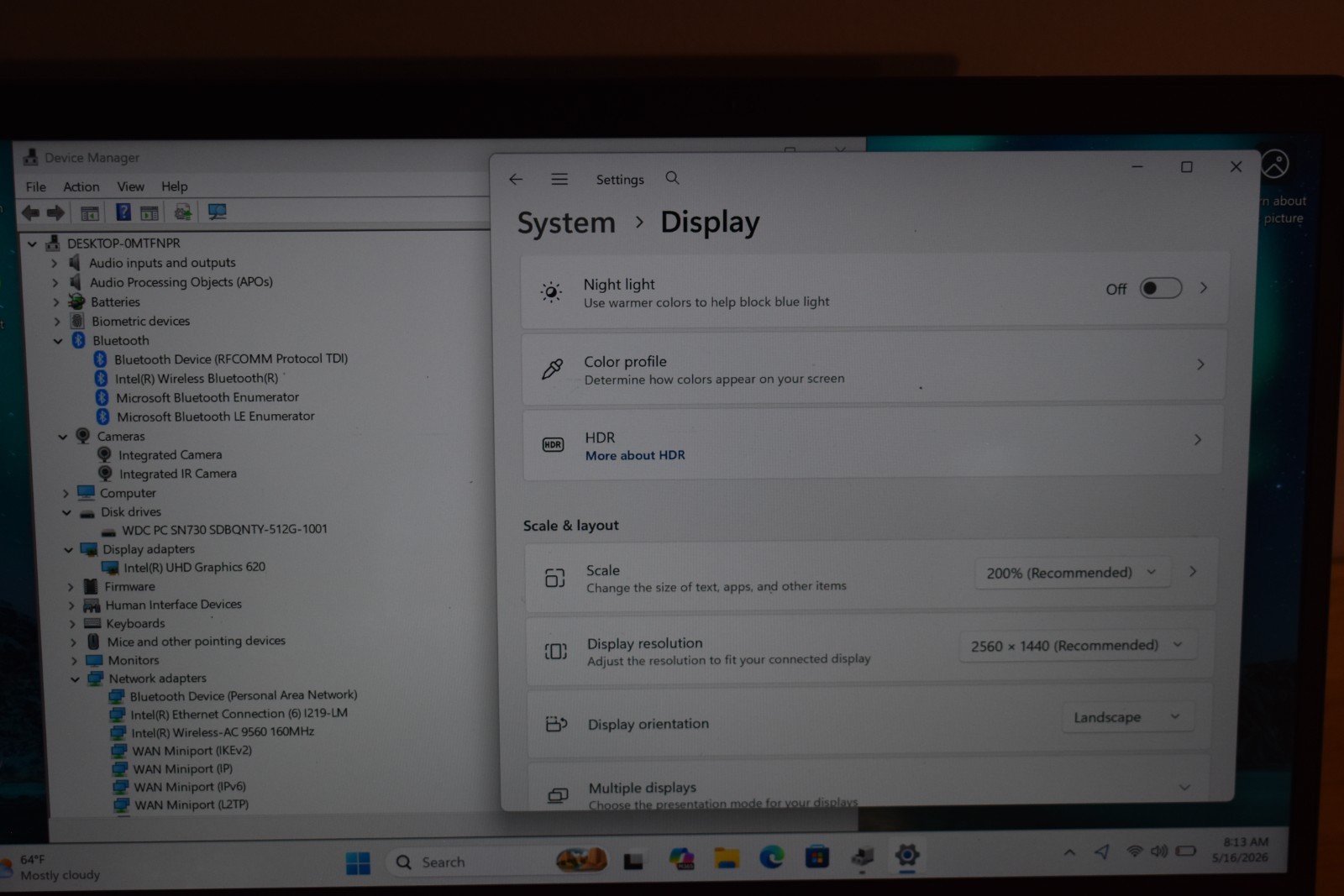Open the More about HDR link

[x=635, y=455]
